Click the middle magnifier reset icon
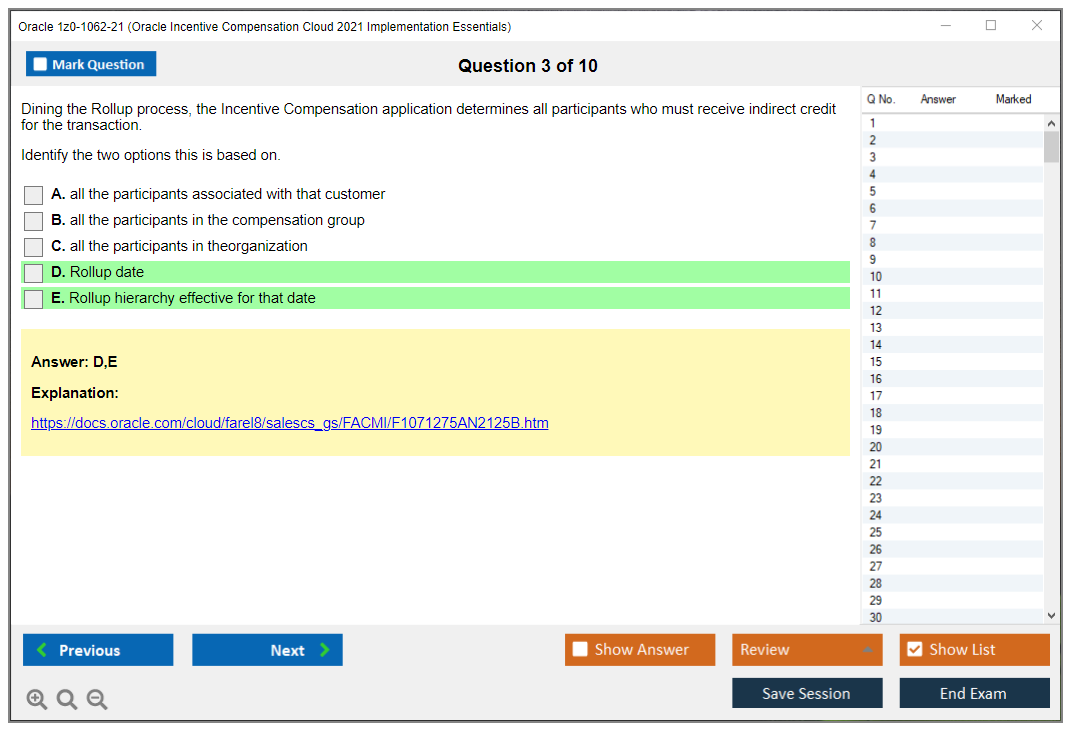This screenshot has width=1075, height=735. pos(66,699)
